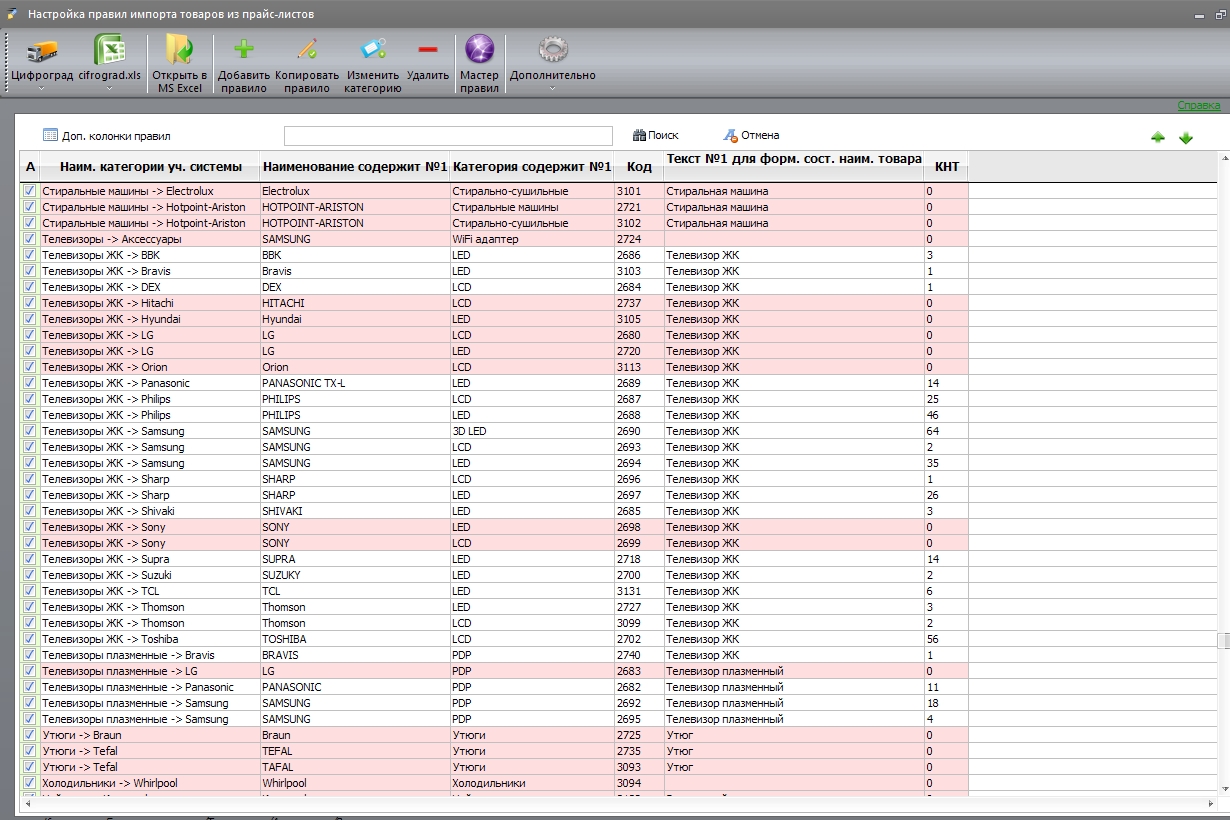Image resolution: width=1230 pixels, height=820 pixels.
Task: Select code cell 2740
Action: point(639,655)
